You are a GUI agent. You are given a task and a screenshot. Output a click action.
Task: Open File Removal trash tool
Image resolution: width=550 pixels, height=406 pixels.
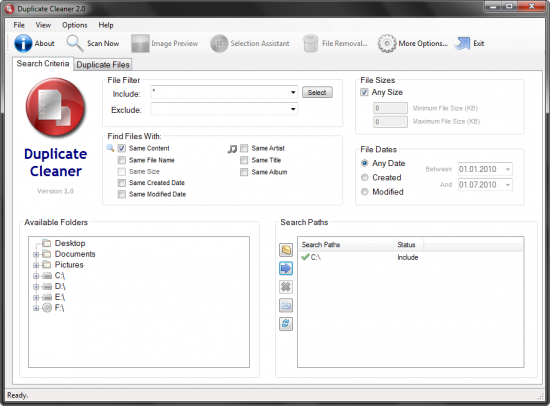click(x=310, y=44)
